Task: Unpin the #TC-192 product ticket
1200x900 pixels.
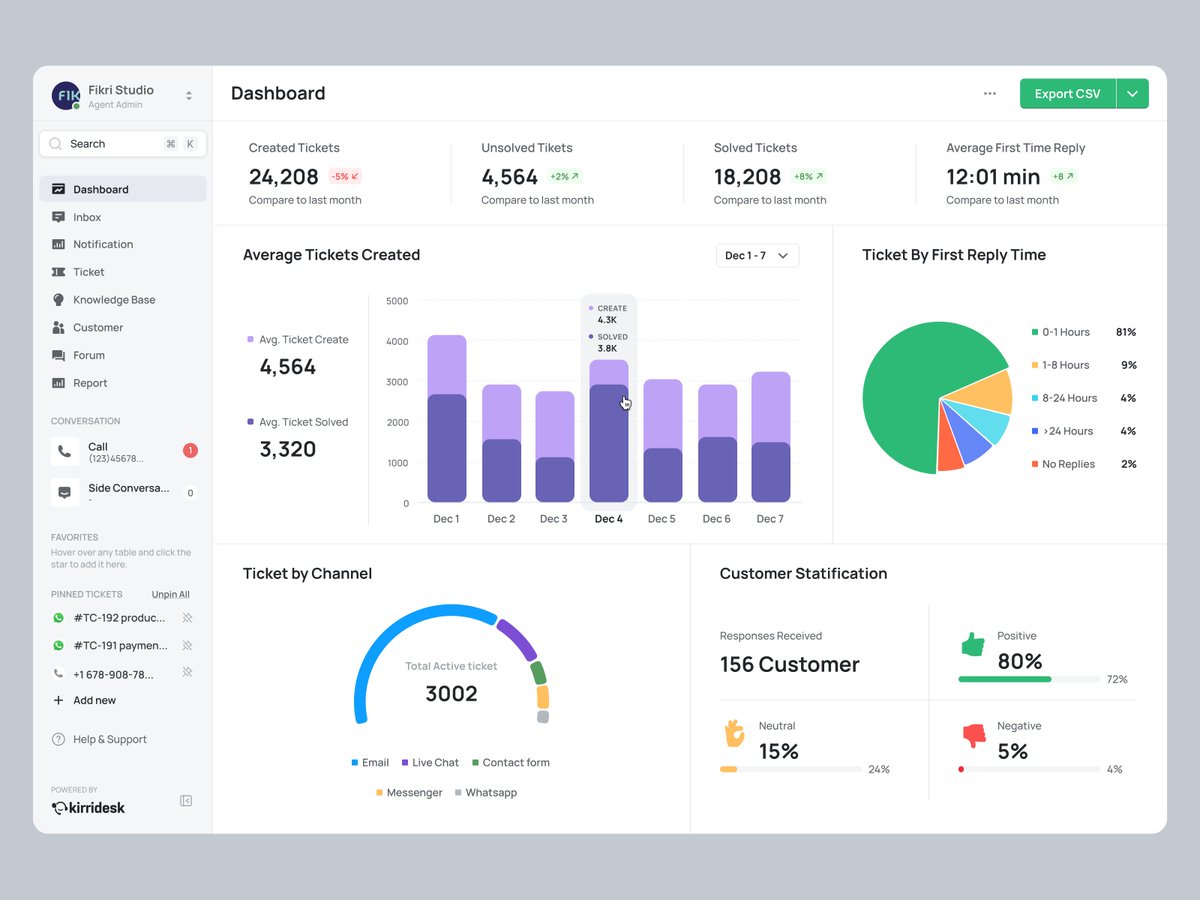Action: point(186,617)
